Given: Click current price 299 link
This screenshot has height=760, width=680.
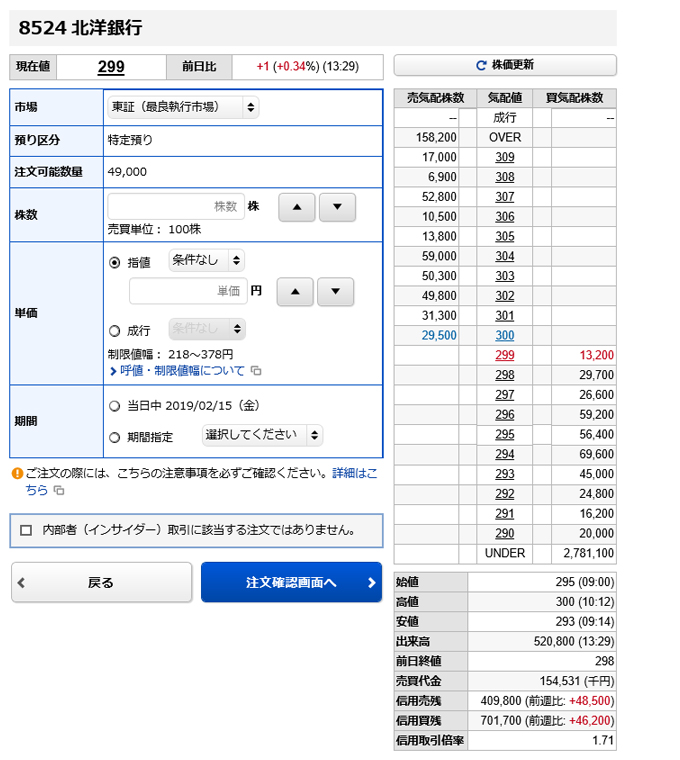Looking at the screenshot, I should point(111,66).
